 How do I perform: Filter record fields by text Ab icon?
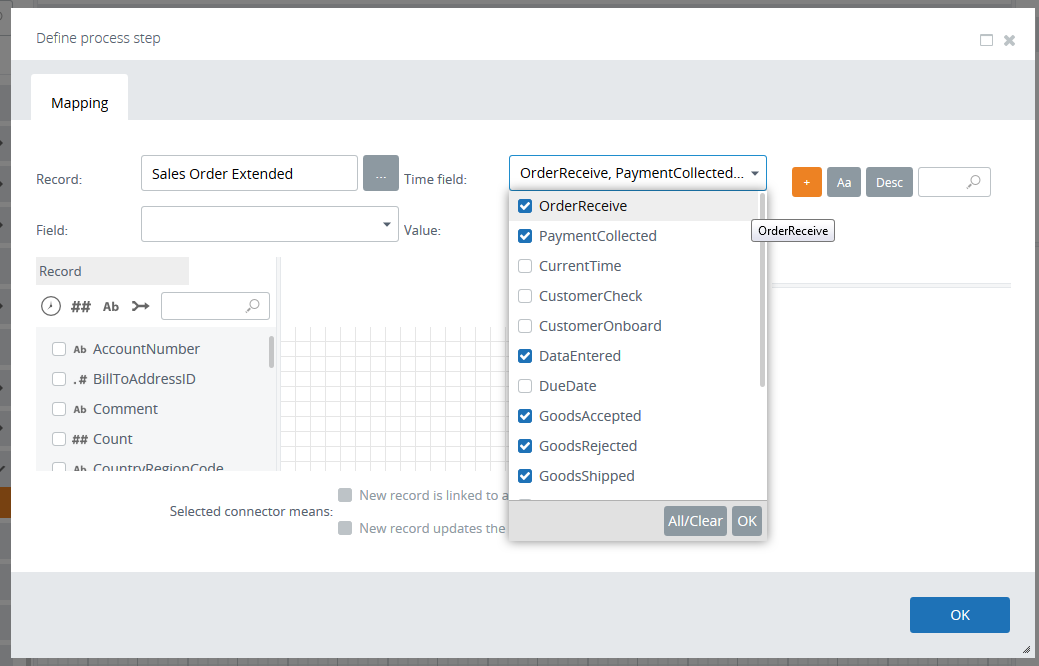pos(111,306)
